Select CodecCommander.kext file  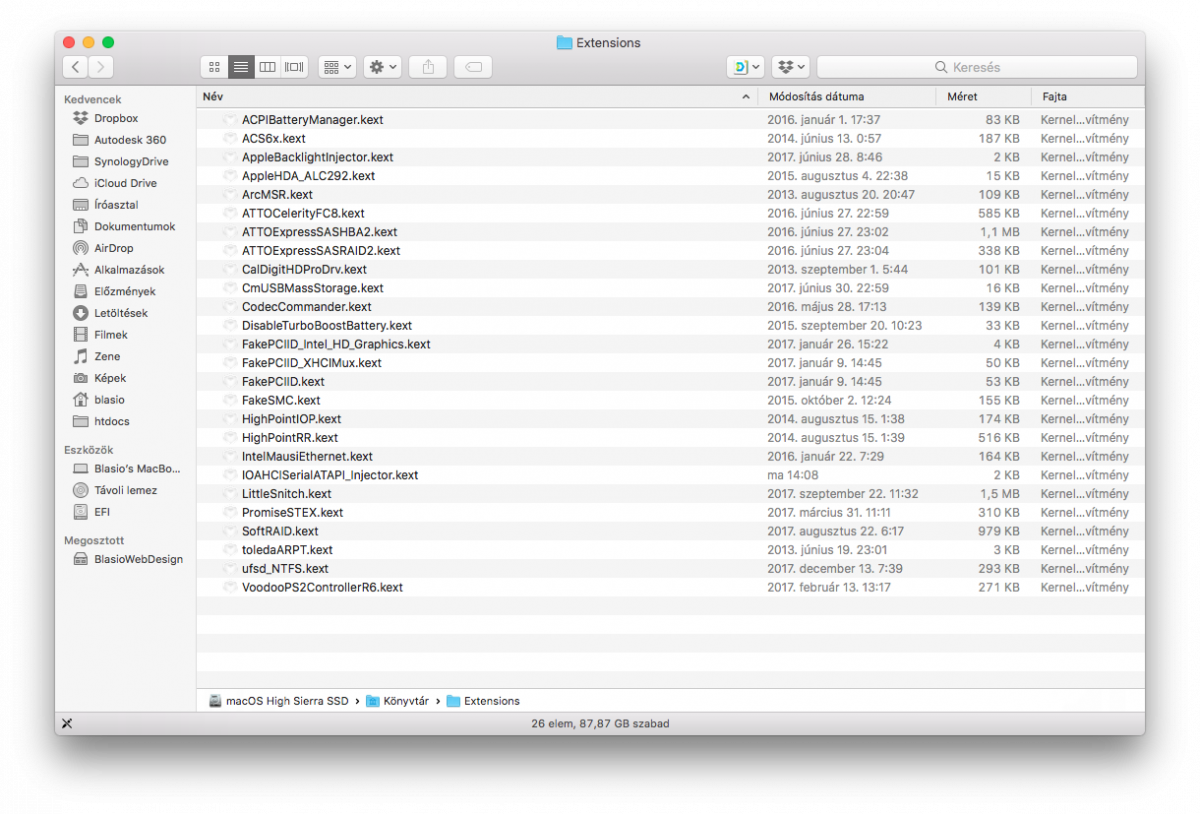(670, 306)
